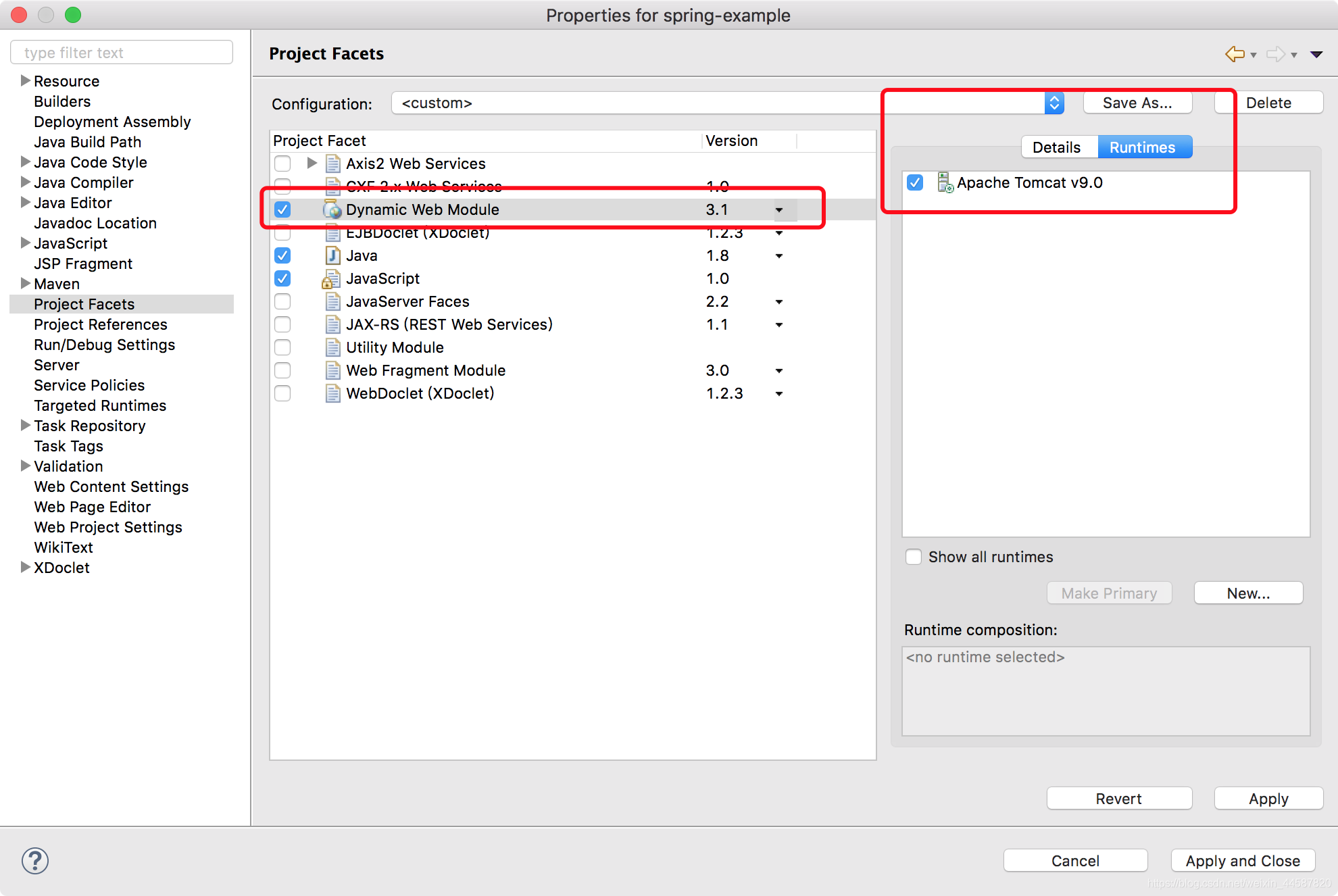Screen dimensions: 1338x896
Task: Enable the Utility Module checkbox
Action: click(282, 347)
